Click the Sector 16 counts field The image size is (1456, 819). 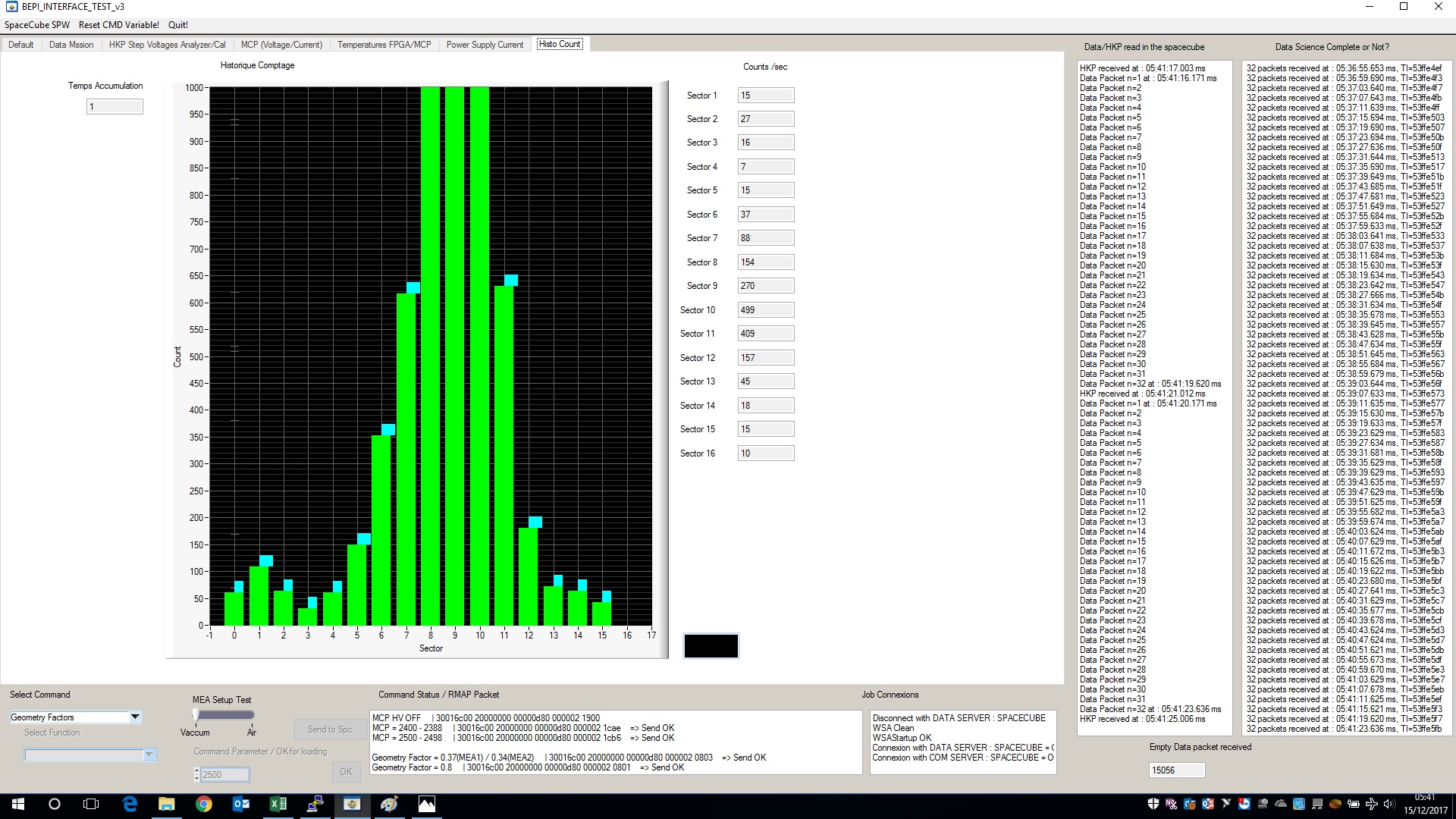coord(766,453)
